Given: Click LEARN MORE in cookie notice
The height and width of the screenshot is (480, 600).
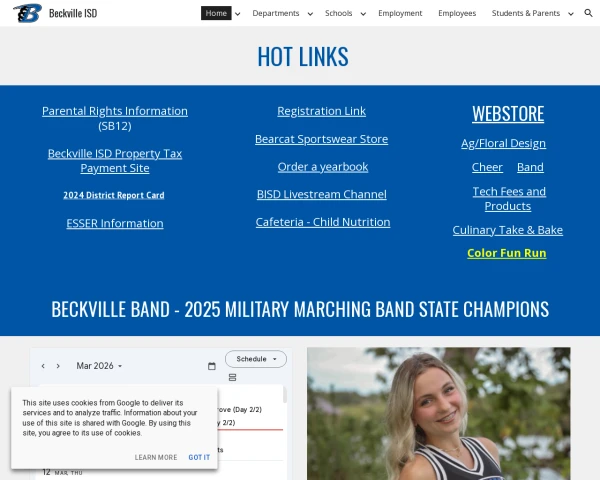Looking at the screenshot, I should pos(156,457).
